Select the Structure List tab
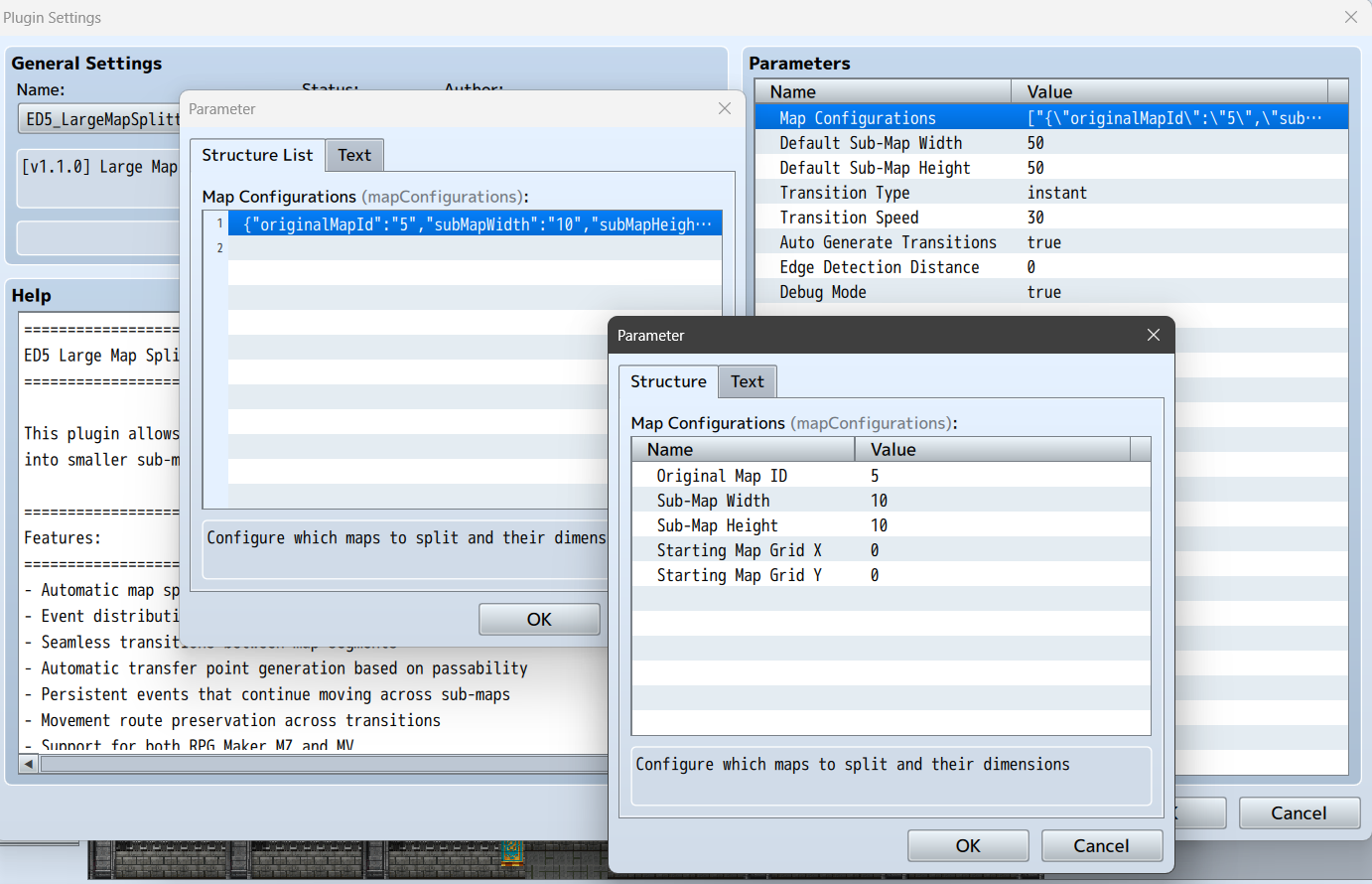Screen dimensions: 1372x884 point(257,155)
